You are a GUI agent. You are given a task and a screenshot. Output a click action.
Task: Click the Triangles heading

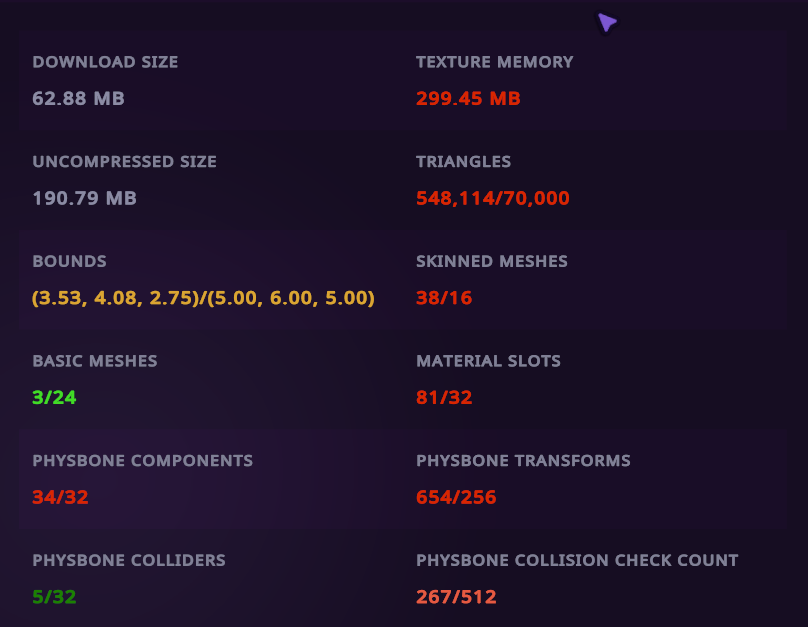(x=463, y=162)
